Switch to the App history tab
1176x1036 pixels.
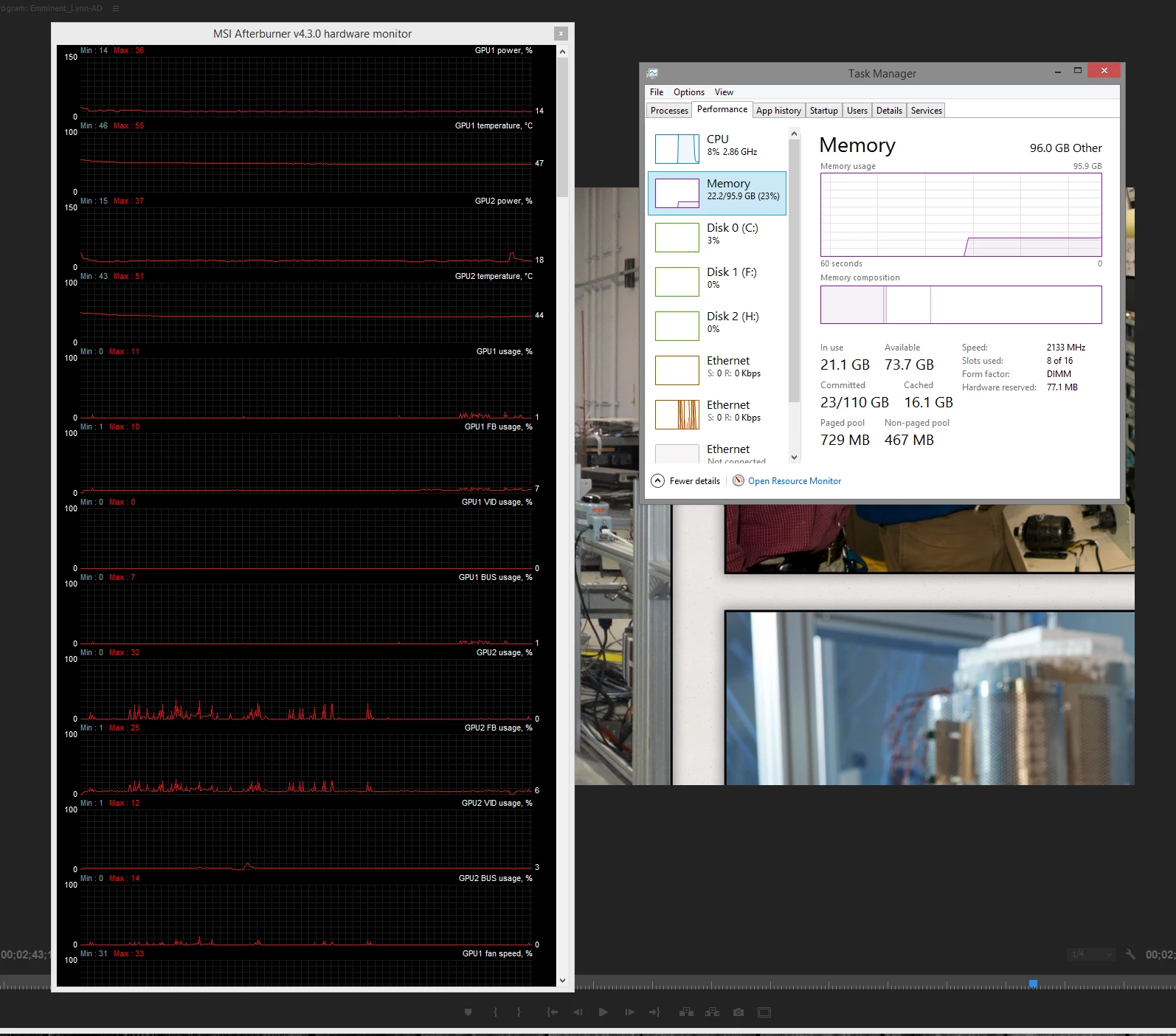(778, 111)
